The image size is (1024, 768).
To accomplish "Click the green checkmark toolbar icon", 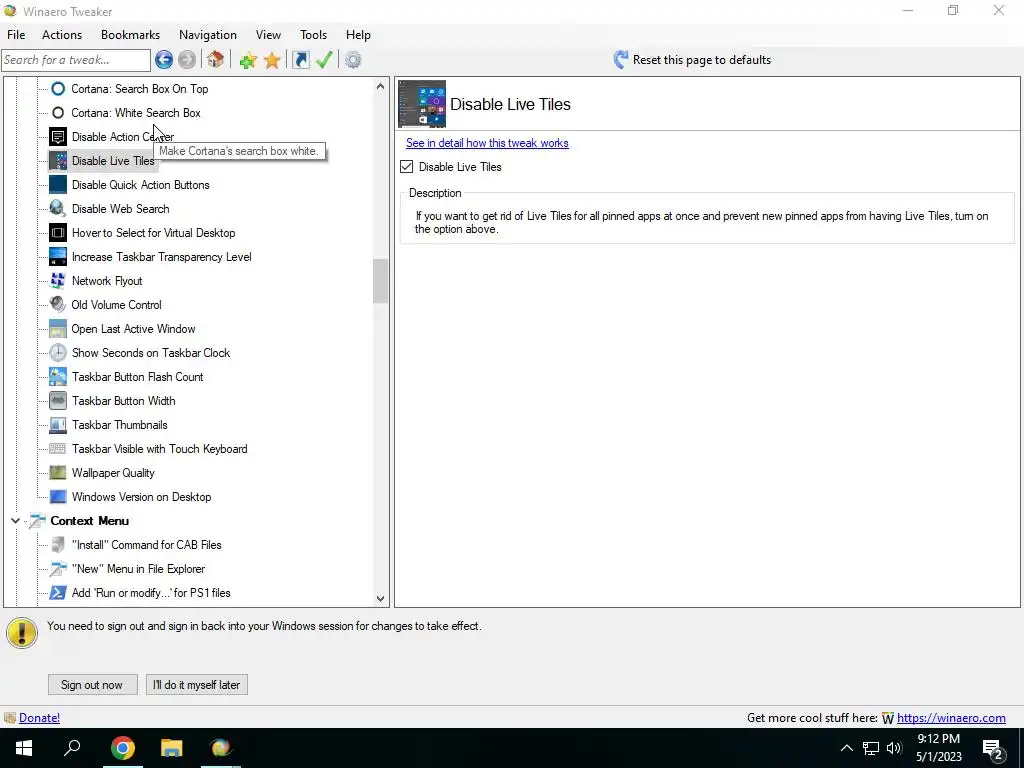I will [324, 60].
